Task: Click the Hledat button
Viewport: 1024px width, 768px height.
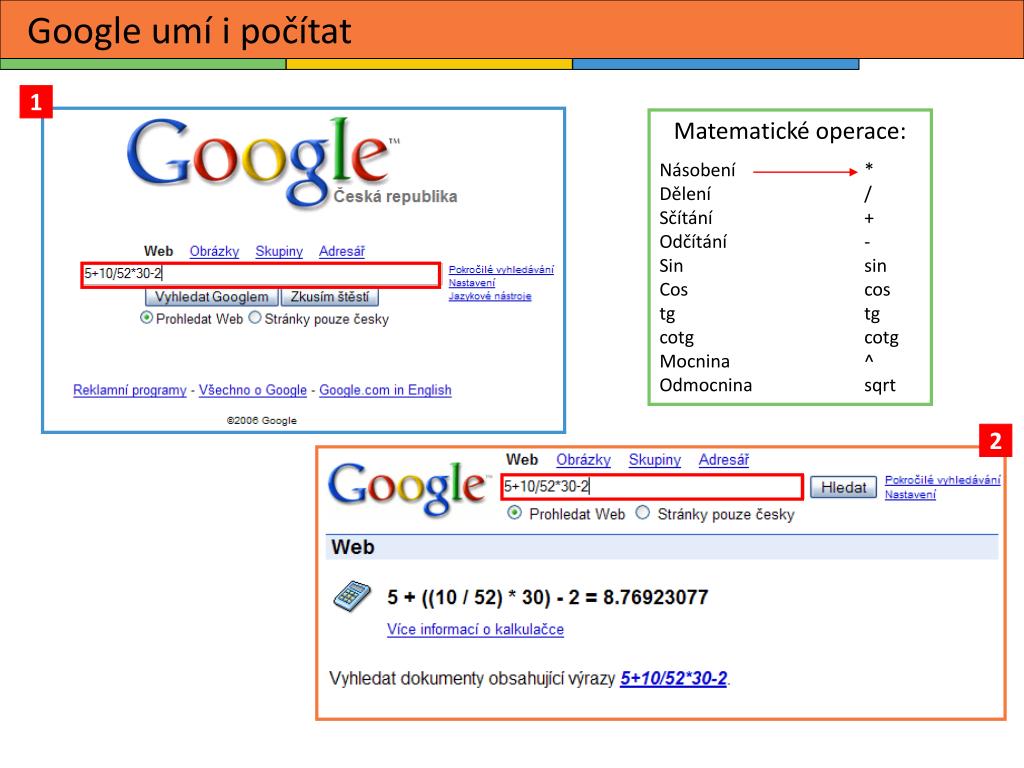Action: pos(843,487)
